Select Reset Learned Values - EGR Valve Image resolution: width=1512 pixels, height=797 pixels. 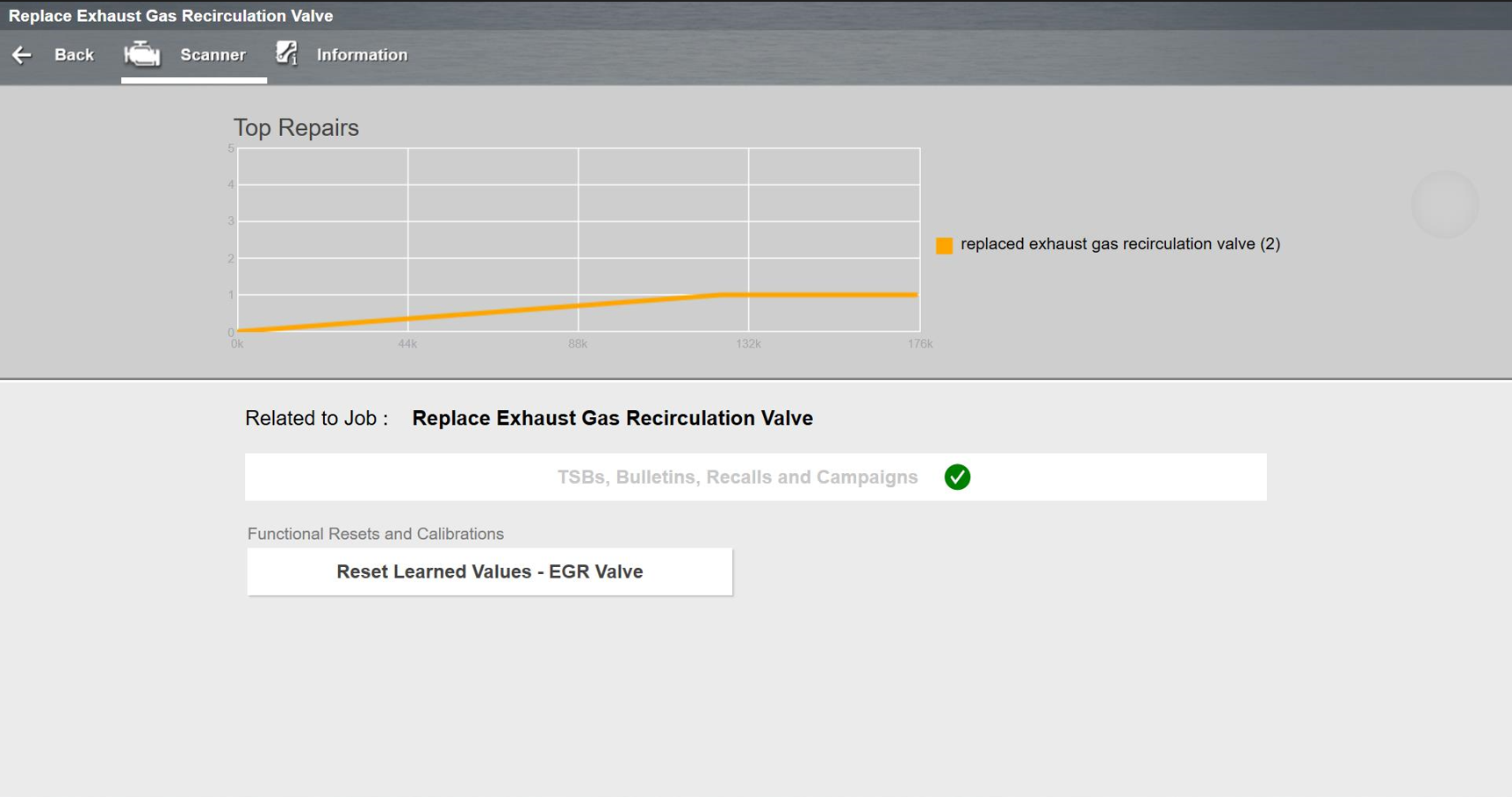(489, 571)
